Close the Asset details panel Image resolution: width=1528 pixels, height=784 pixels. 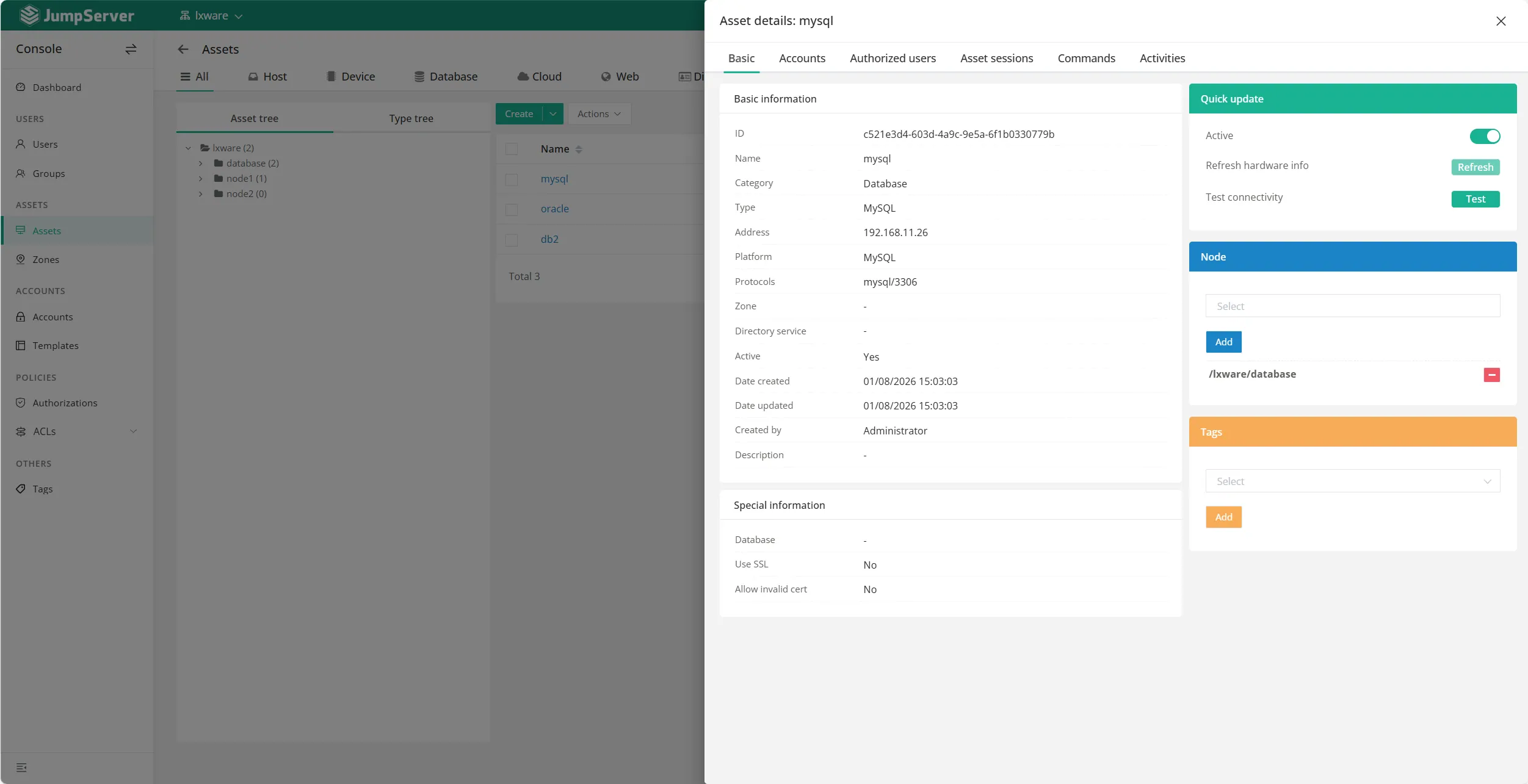pos(1501,21)
